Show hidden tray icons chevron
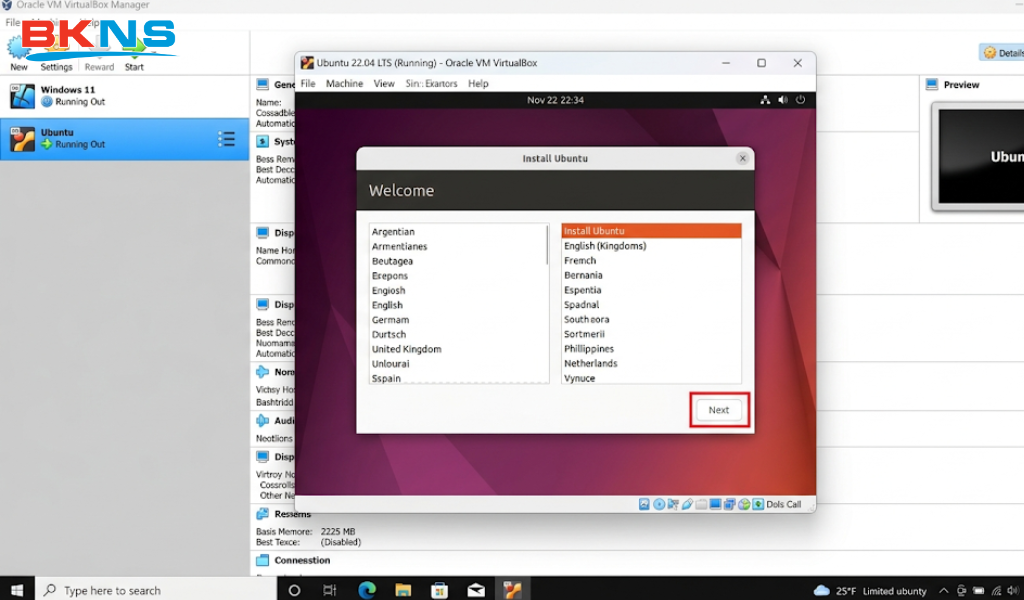The image size is (1024, 600). coord(944,590)
